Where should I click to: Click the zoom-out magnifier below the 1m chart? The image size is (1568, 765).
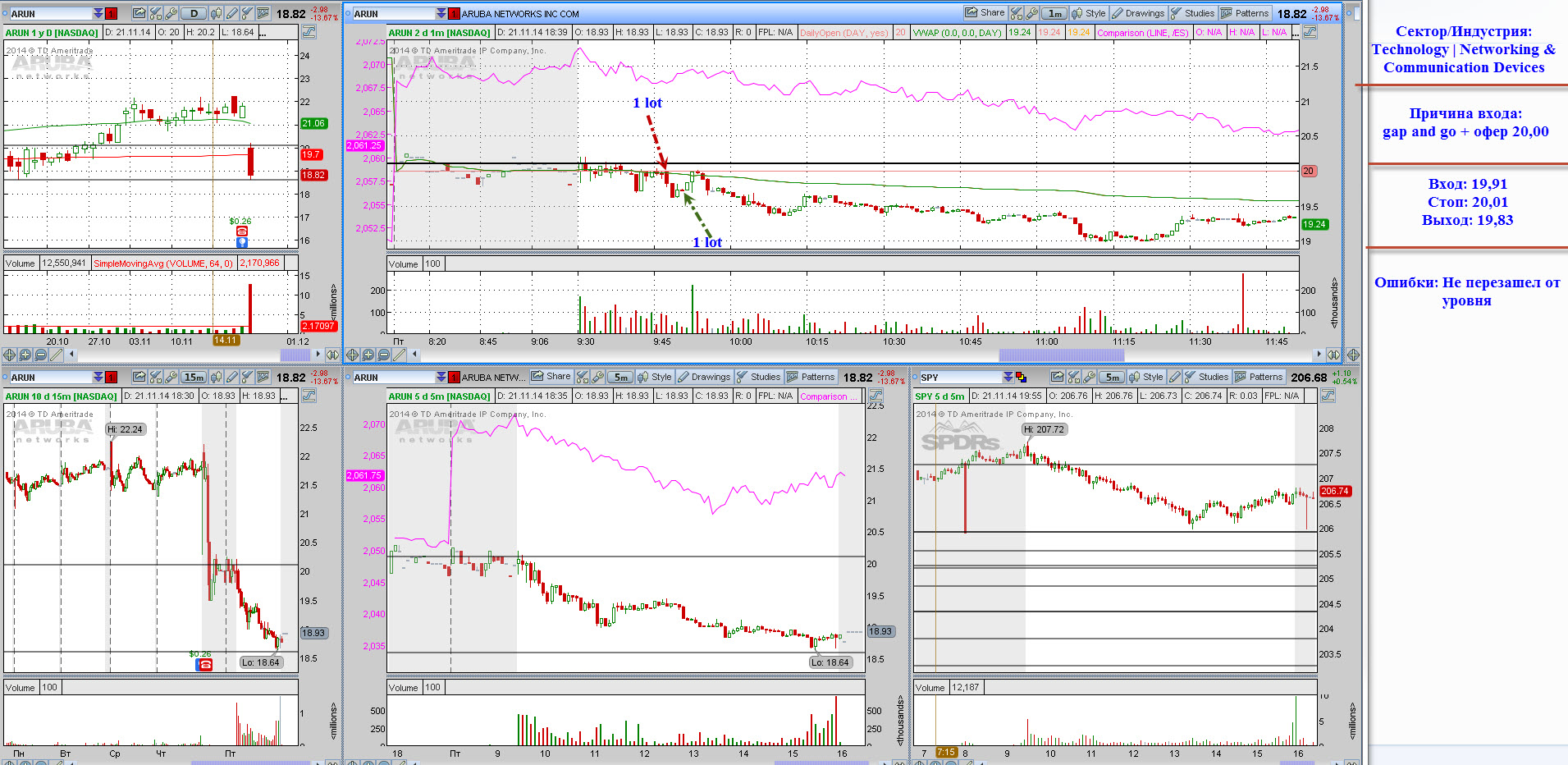pyautogui.click(x=383, y=355)
